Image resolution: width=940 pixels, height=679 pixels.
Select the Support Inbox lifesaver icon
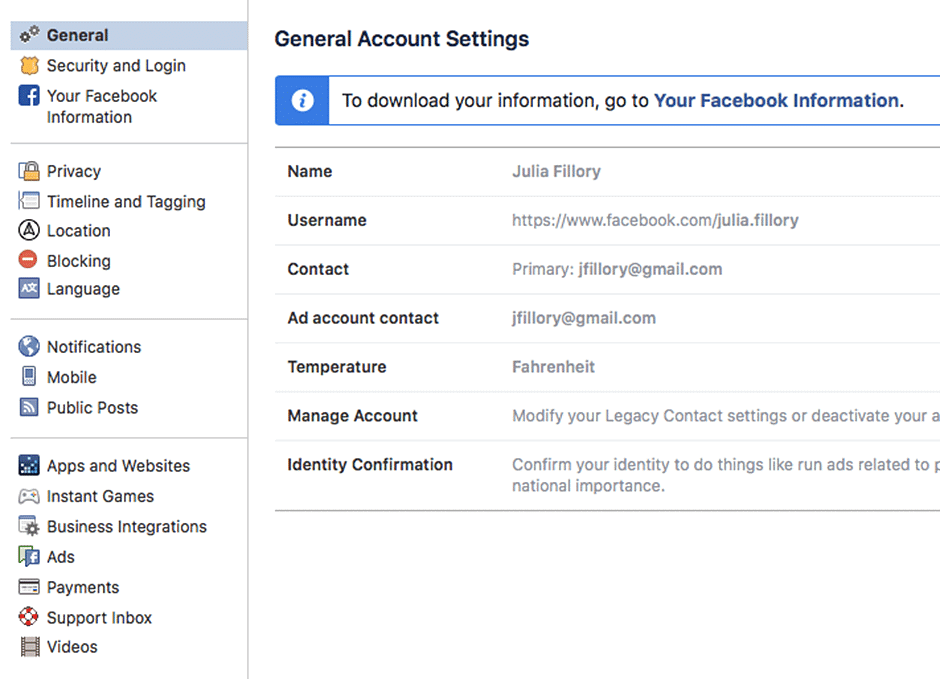click(27, 617)
